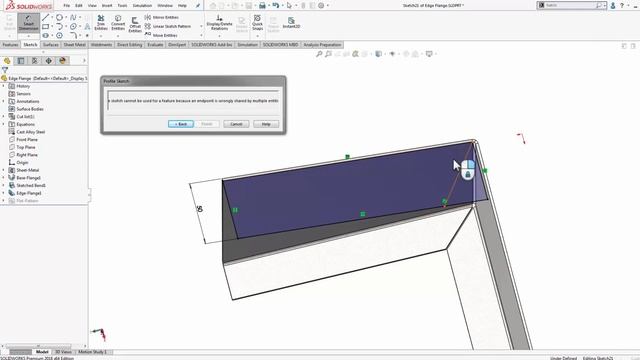Switch to the Sheet Metal tab
This screenshot has height=360, width=640.
click(x=75, y=45)
